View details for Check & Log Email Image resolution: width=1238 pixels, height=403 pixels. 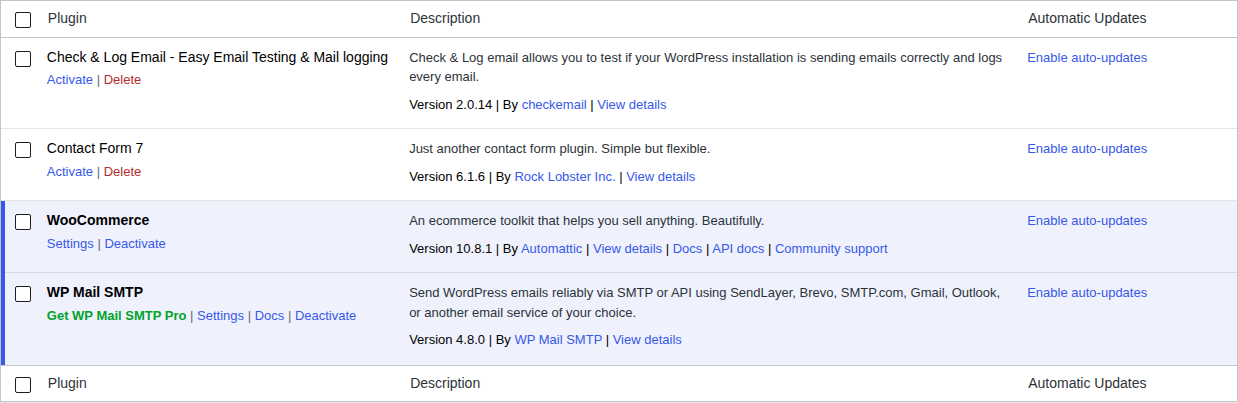tap(632, 105)
